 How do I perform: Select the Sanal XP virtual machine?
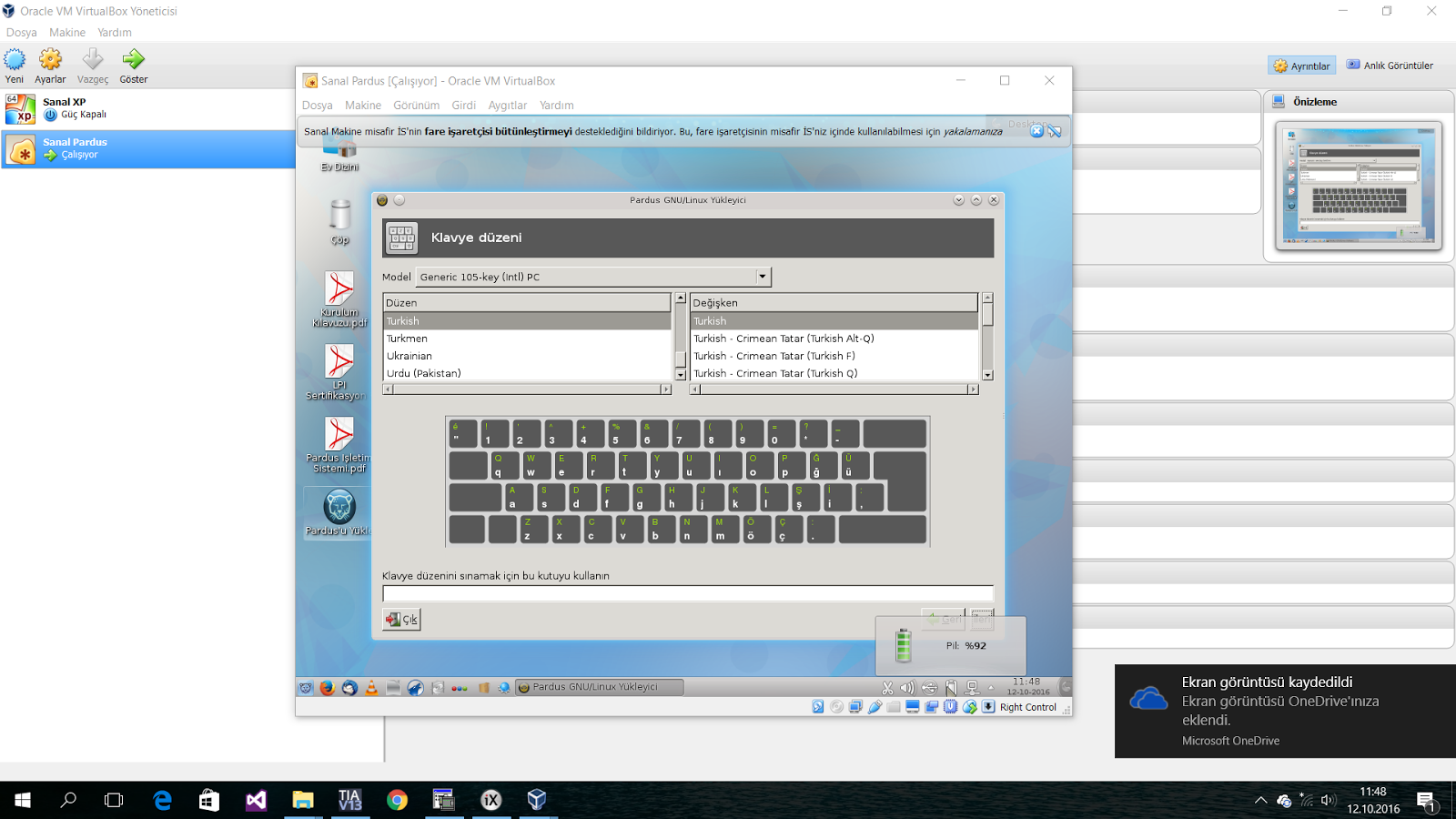[148, 108]
